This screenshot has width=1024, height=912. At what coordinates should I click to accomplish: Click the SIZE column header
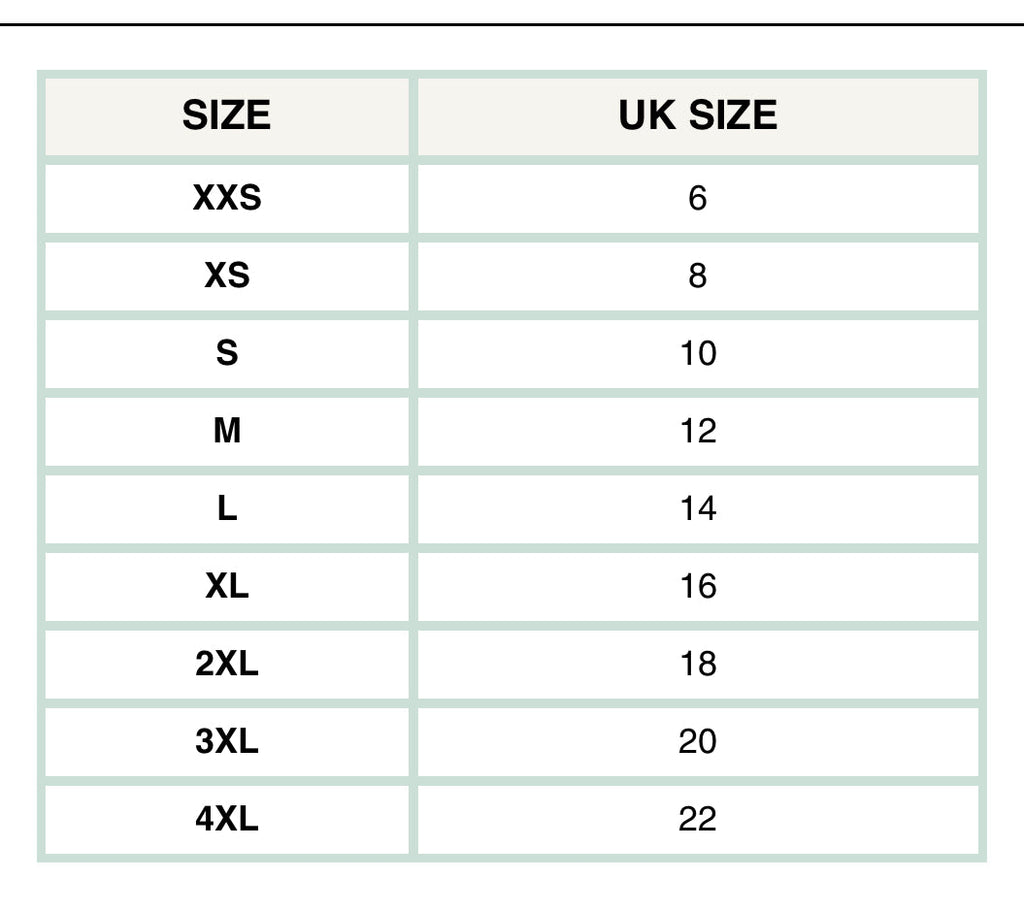click(x=227, y=116)
